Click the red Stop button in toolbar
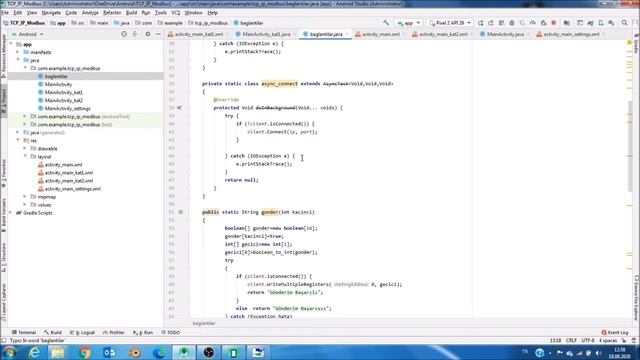The image size is (640, 360). click(553, 23)
